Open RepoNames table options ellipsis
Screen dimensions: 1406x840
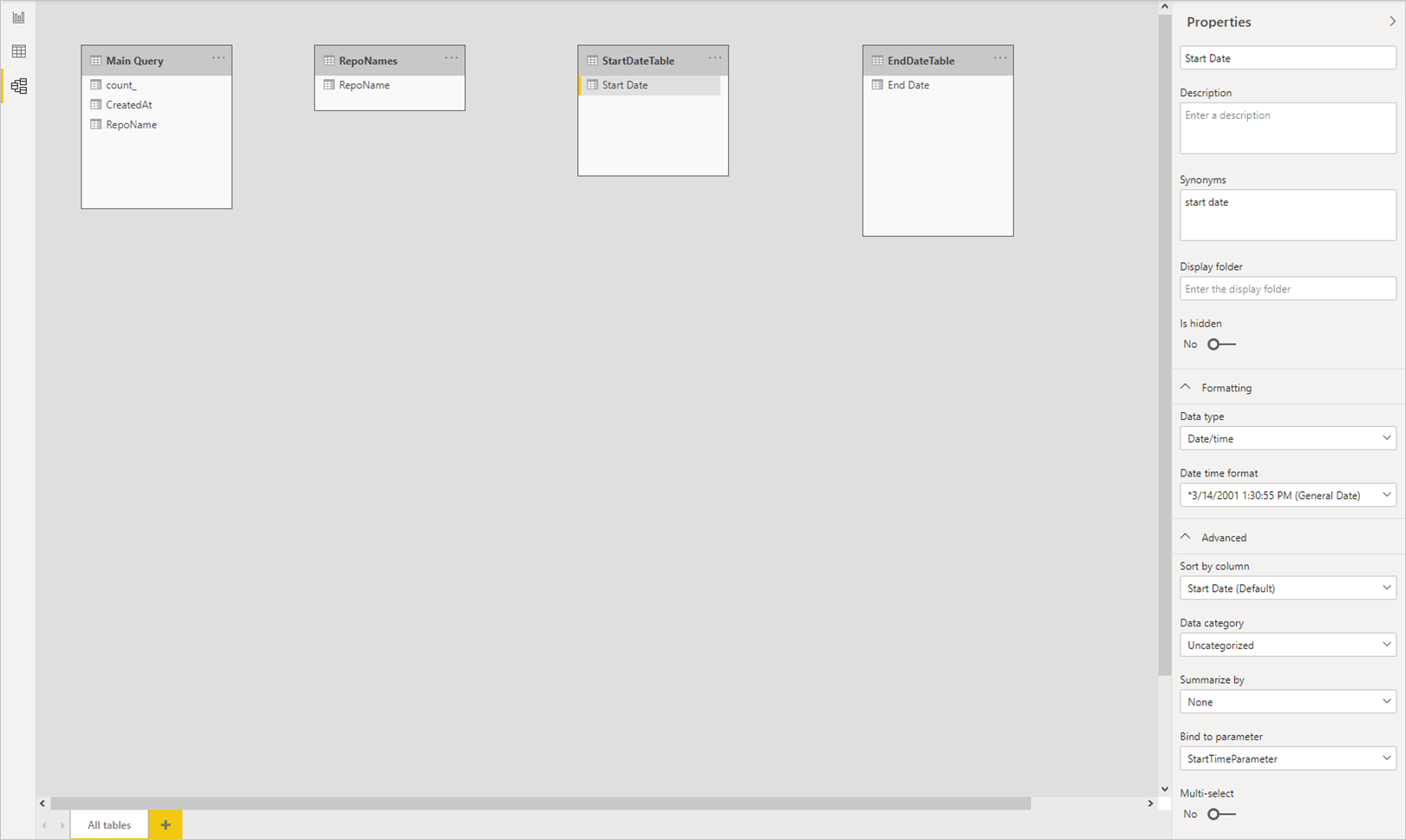pos(452,58)
